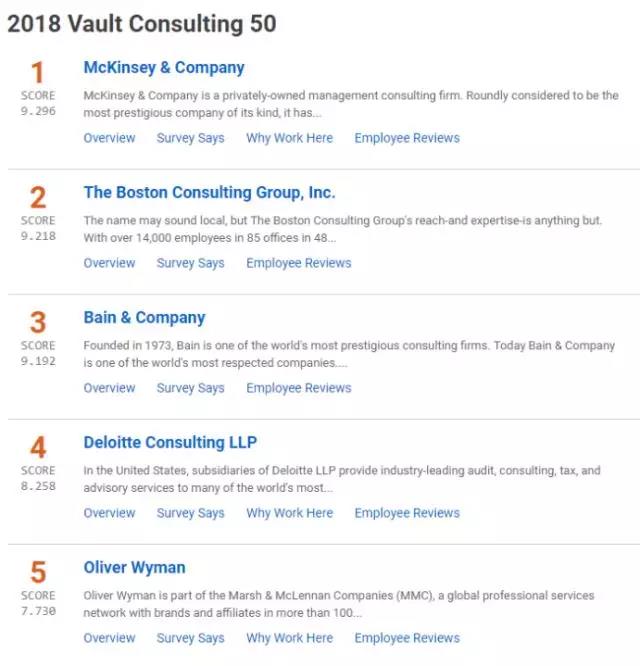Screen dimensions: 640x666
Task: Click McKinsey's Overview link
Action: pos(109,138)
